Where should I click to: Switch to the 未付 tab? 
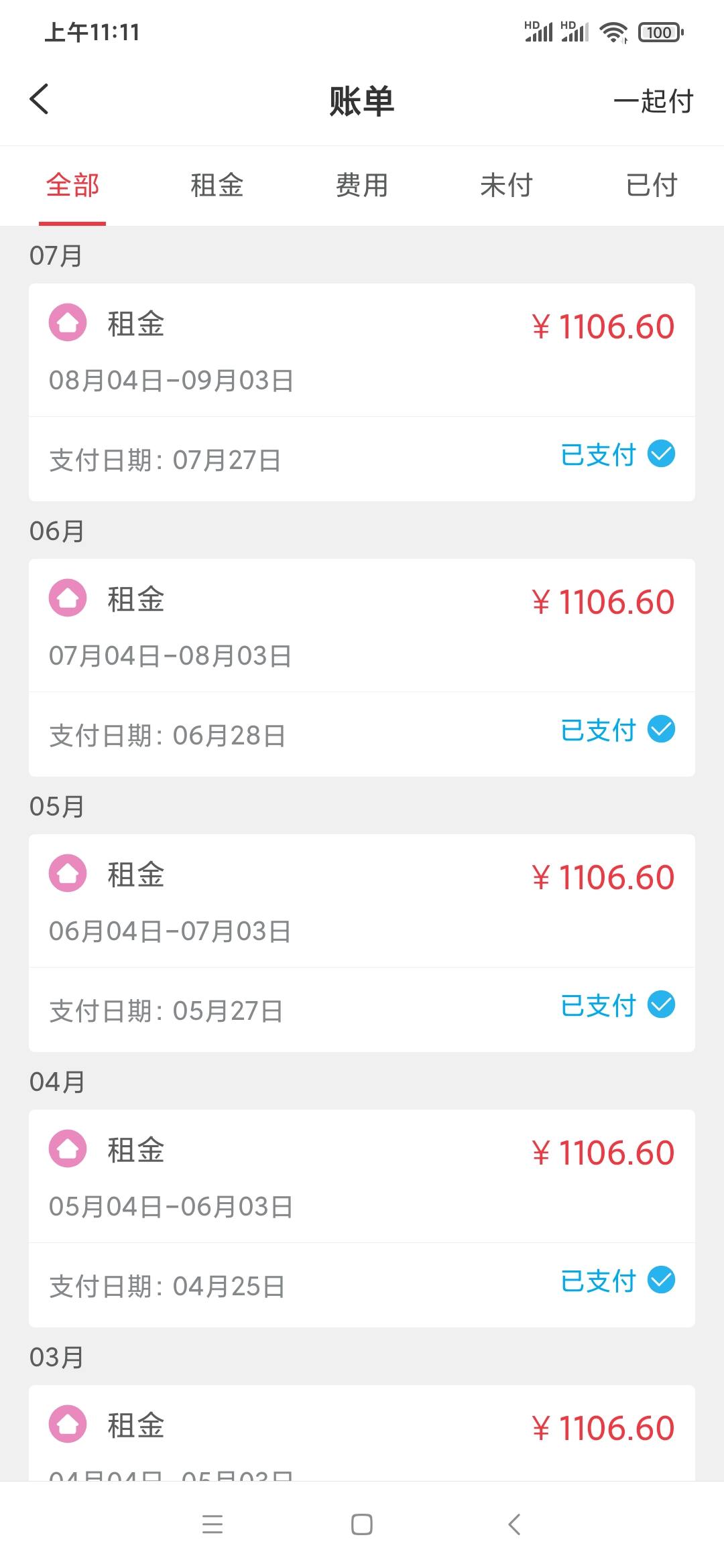tap(506, 186)
